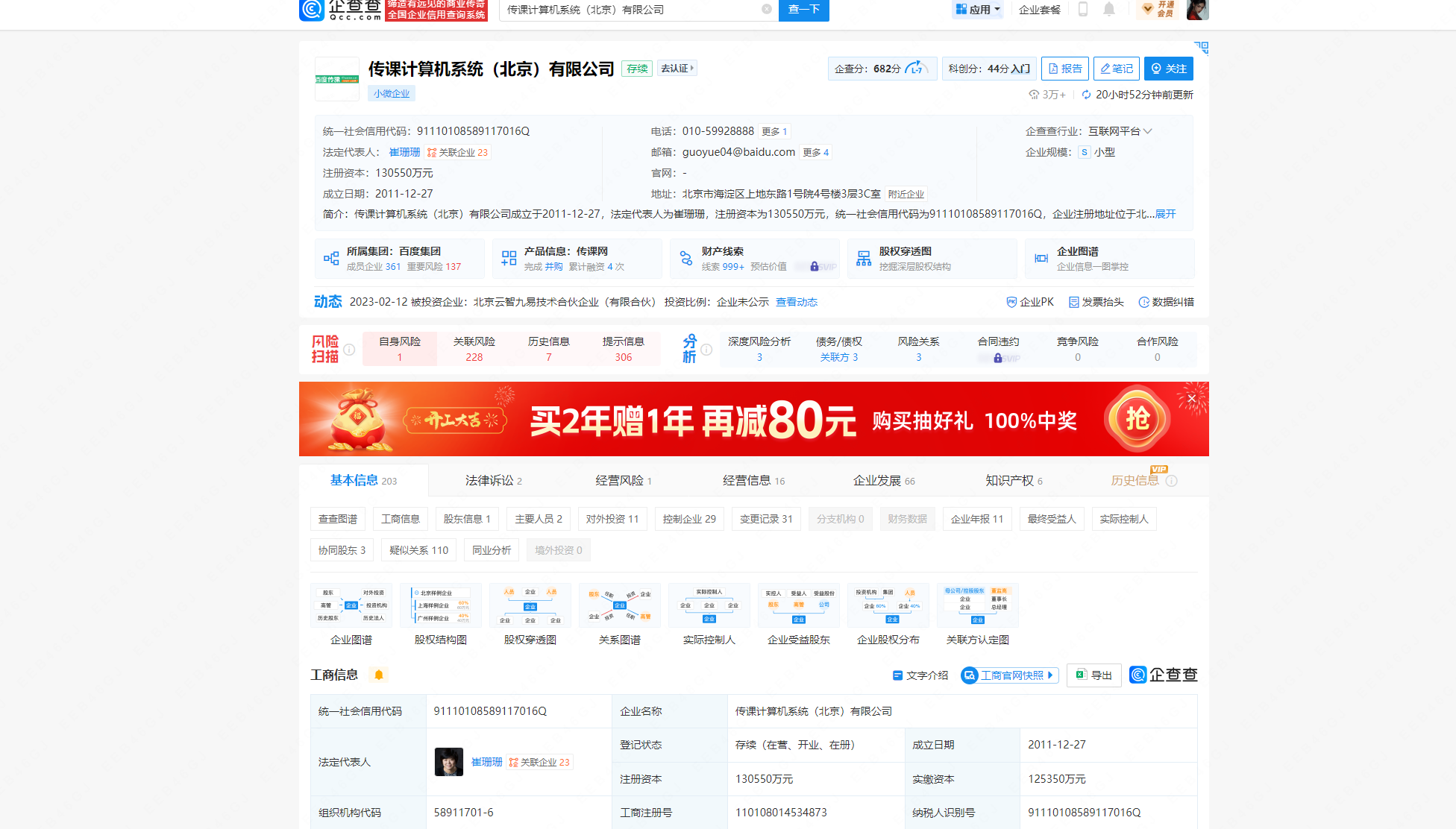
Task: Click the bell icon next to 工商信息
Action: click(x=379, y=675)
